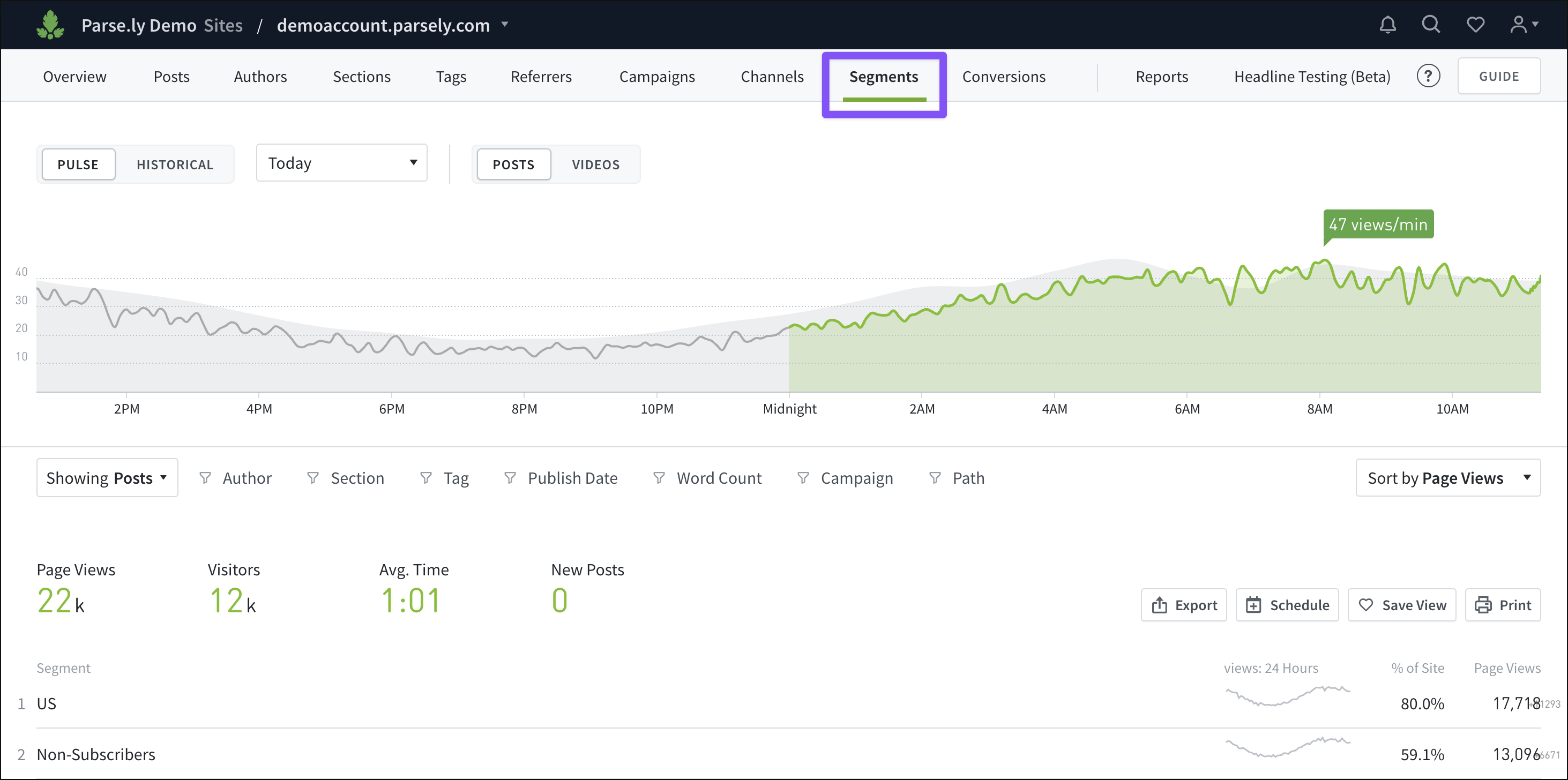Open the Conversions tab

(x=1004, y=77)
